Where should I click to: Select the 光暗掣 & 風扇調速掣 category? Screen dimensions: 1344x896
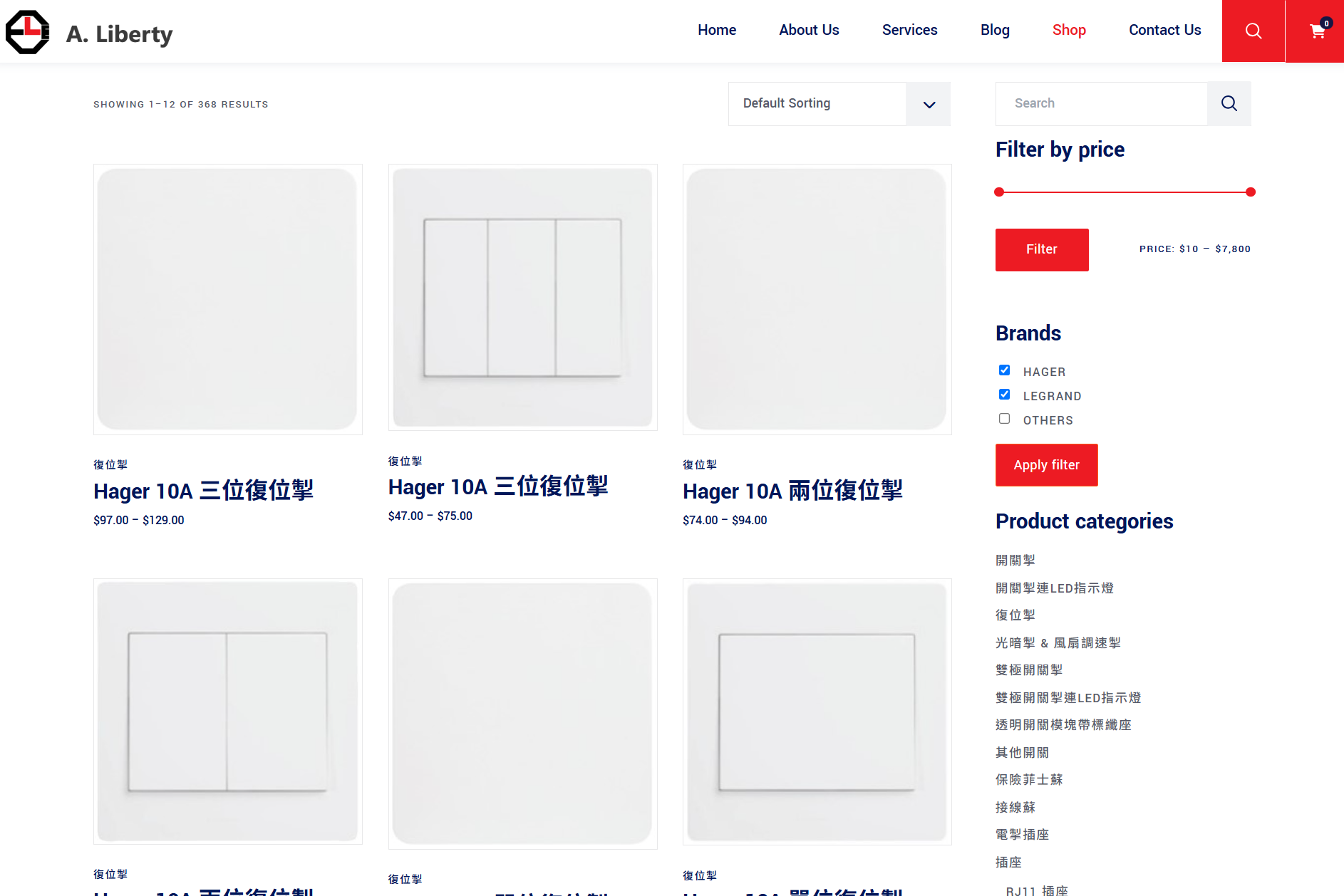tap(1058, 643)
